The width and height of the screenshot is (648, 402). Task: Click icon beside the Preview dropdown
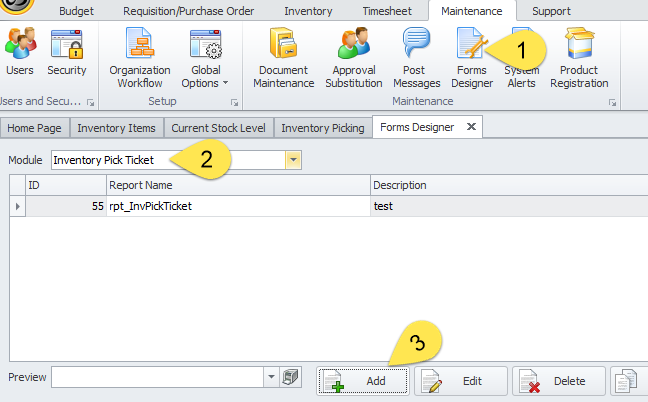291,377
